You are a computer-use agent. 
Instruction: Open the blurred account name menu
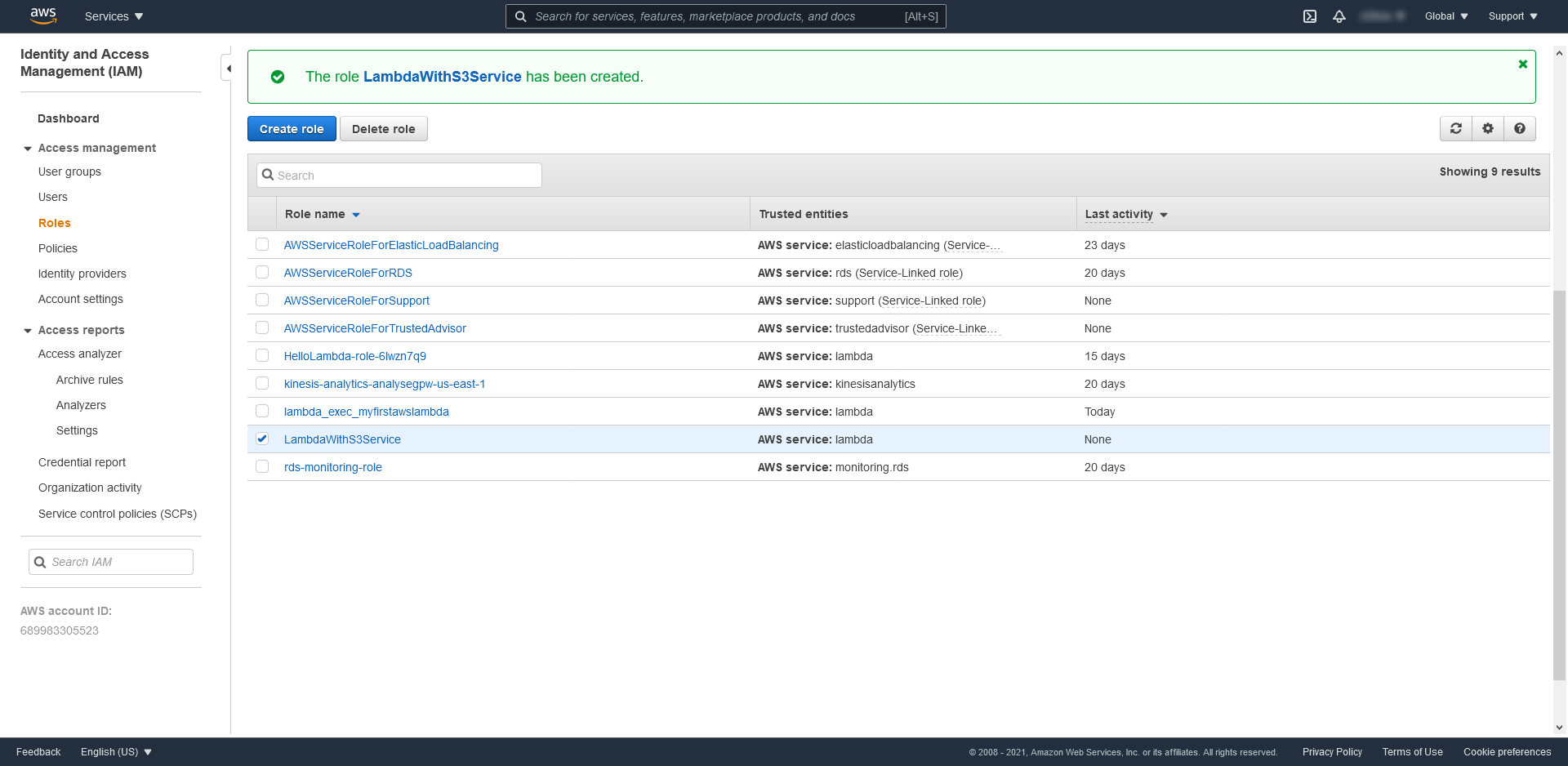click(x=1383, y=16)
